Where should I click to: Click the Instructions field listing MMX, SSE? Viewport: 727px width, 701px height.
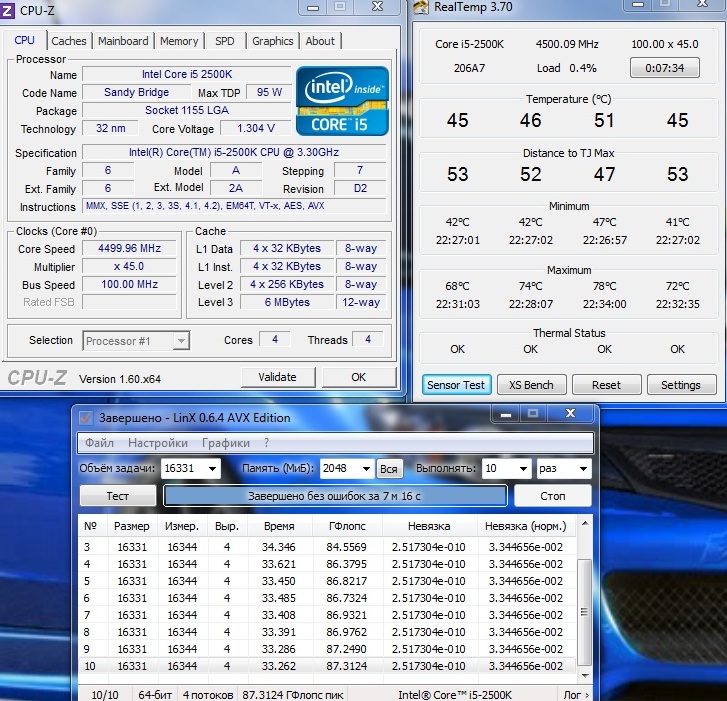click(x=234, y=206)
